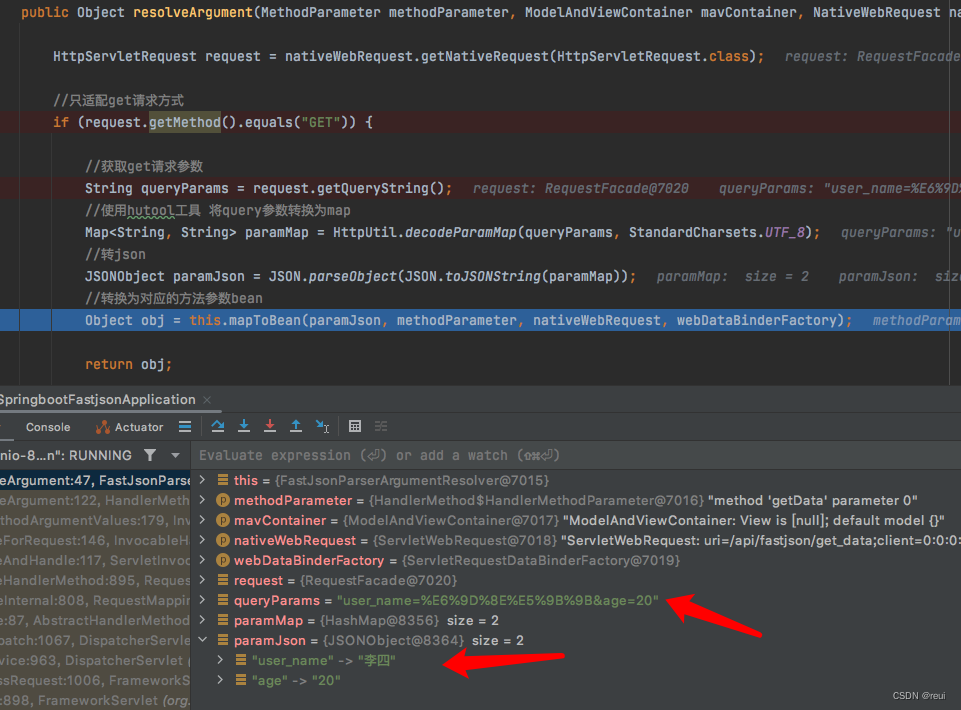Expand the "age" entry in paramJson
This screenshot has width=961, height=710.
pos(221,681)
